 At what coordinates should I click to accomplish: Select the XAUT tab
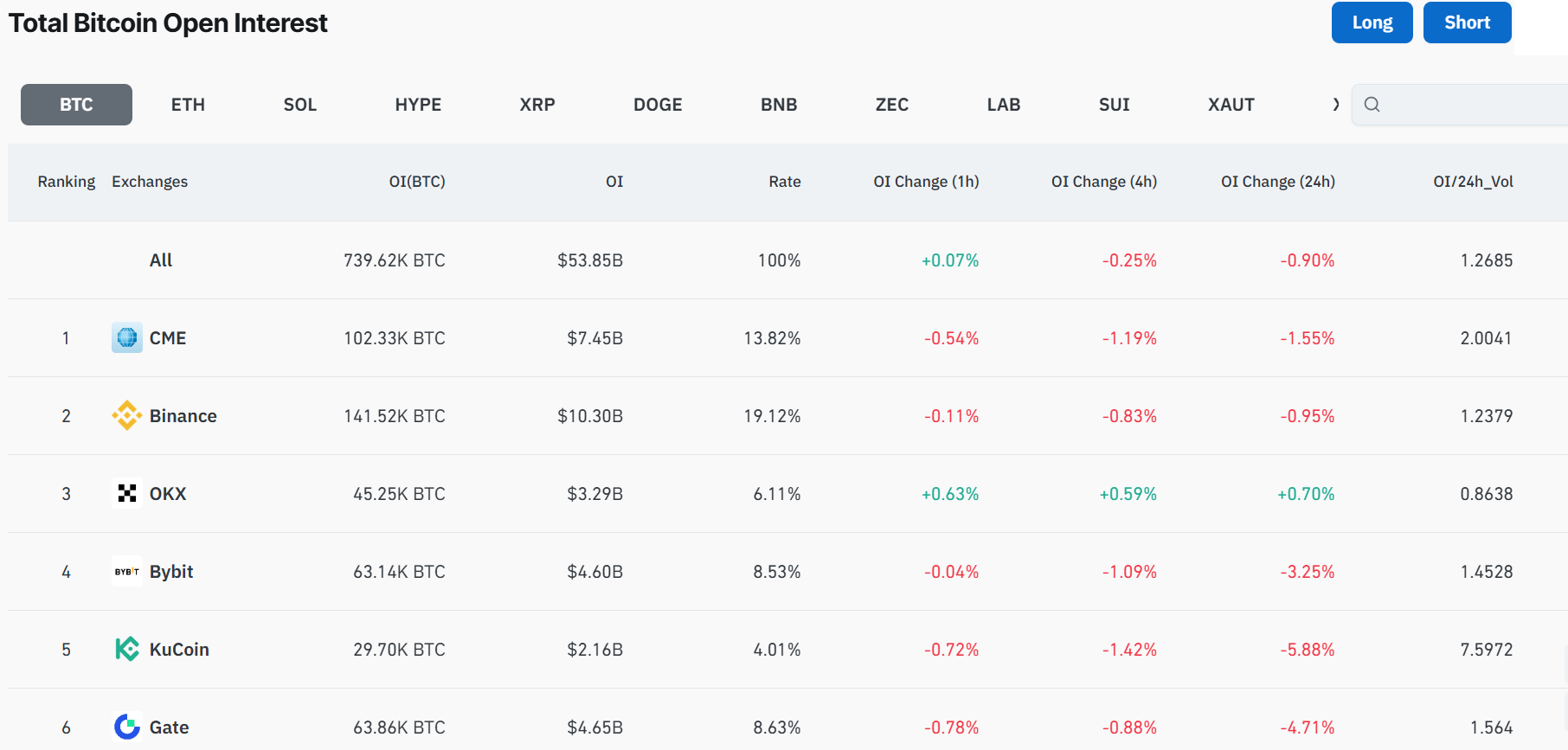pos(1231,105)
